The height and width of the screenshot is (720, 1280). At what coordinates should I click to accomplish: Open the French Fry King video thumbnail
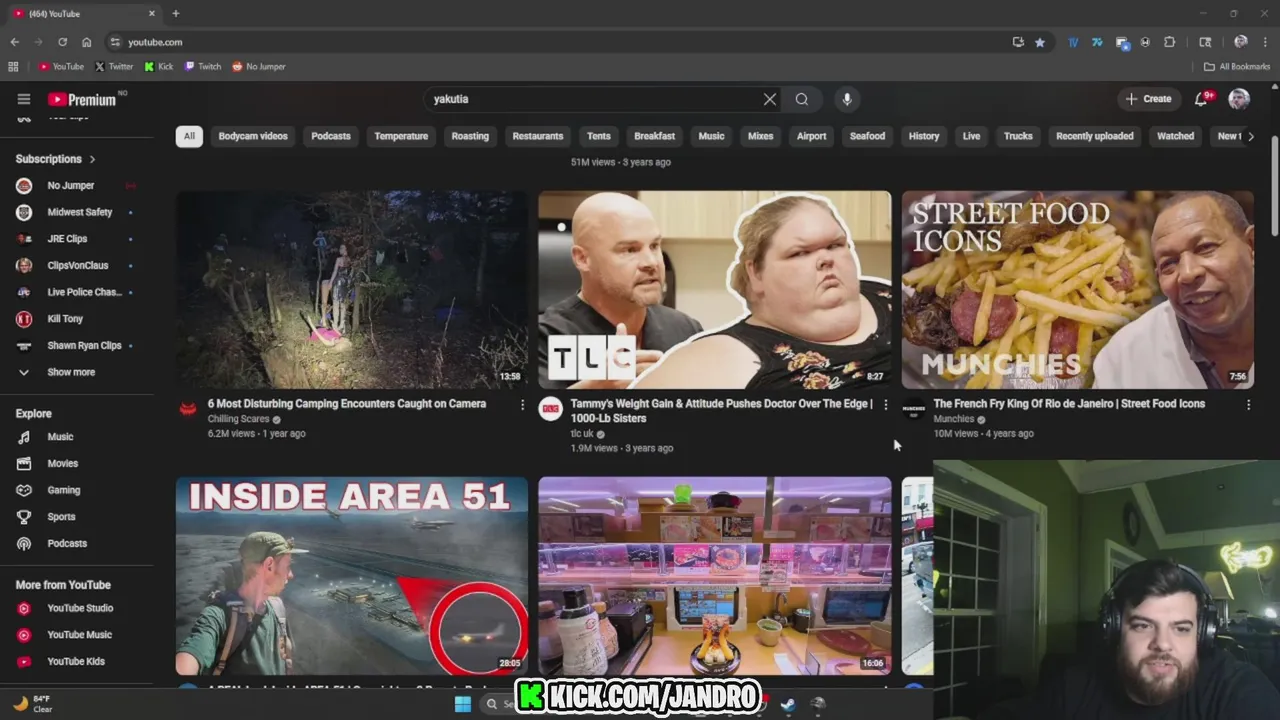tap(1078, 290)
